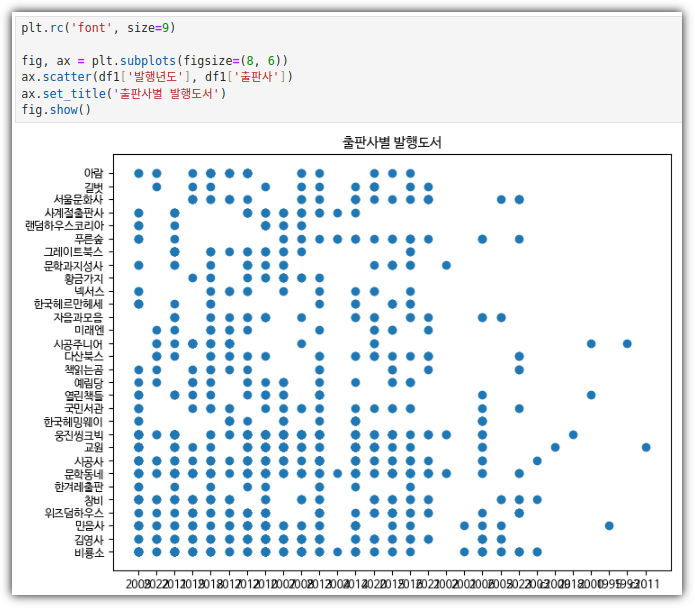Click the y-axis label 위즈덤하우스
The width and height of the screenshot is (695, 608).
pos(74,513)
